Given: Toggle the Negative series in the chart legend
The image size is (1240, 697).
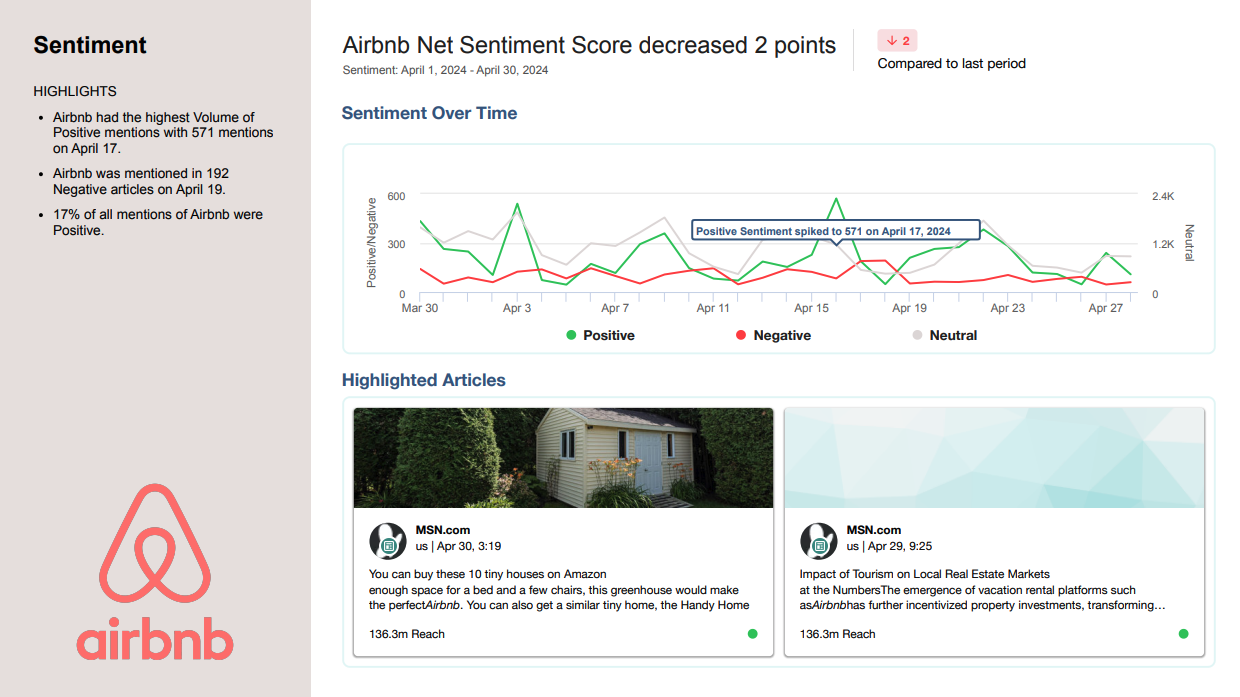Looking at the screenshot, I should [781, 336].
